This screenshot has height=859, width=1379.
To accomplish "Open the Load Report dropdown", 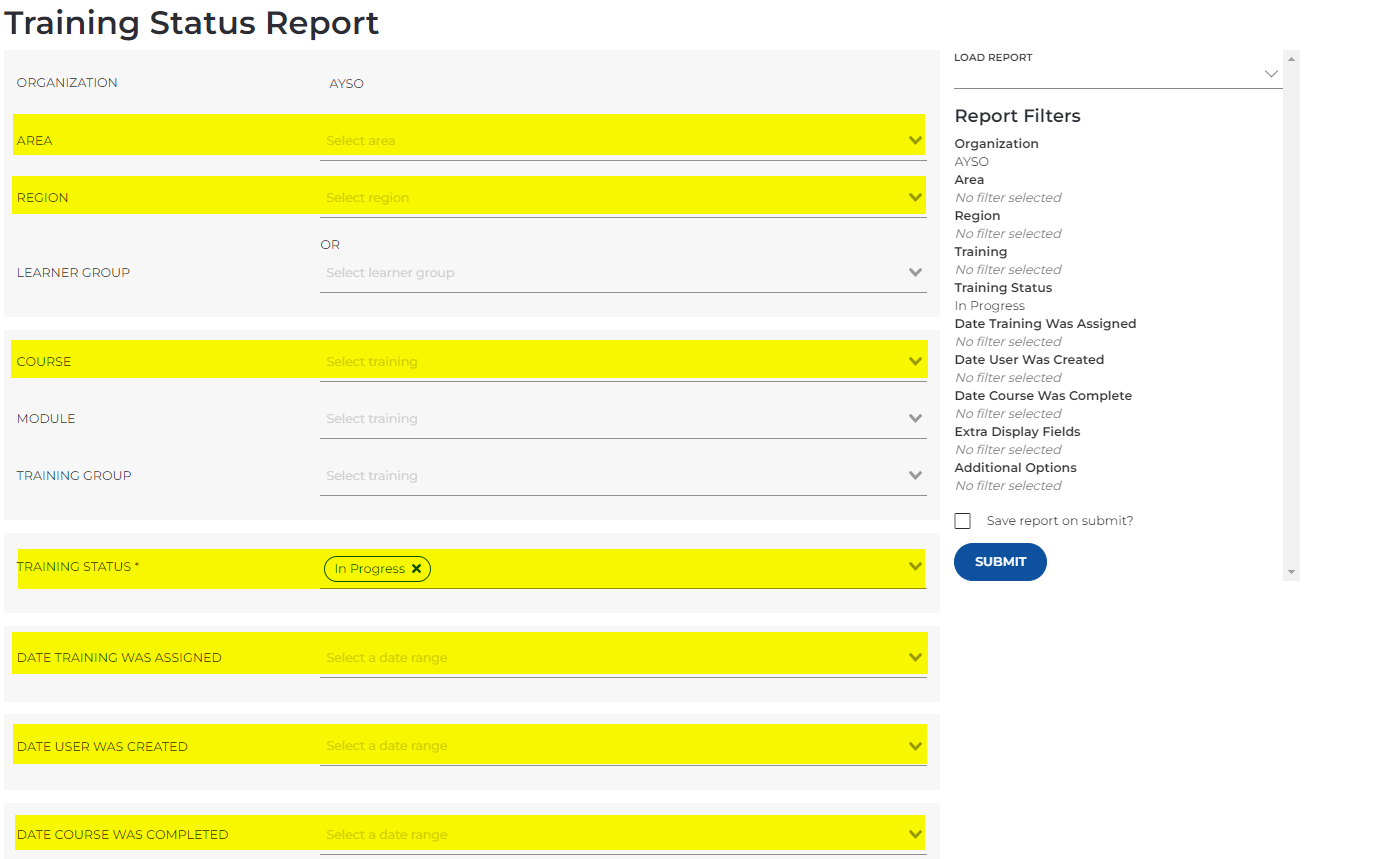I will 1117,74.
